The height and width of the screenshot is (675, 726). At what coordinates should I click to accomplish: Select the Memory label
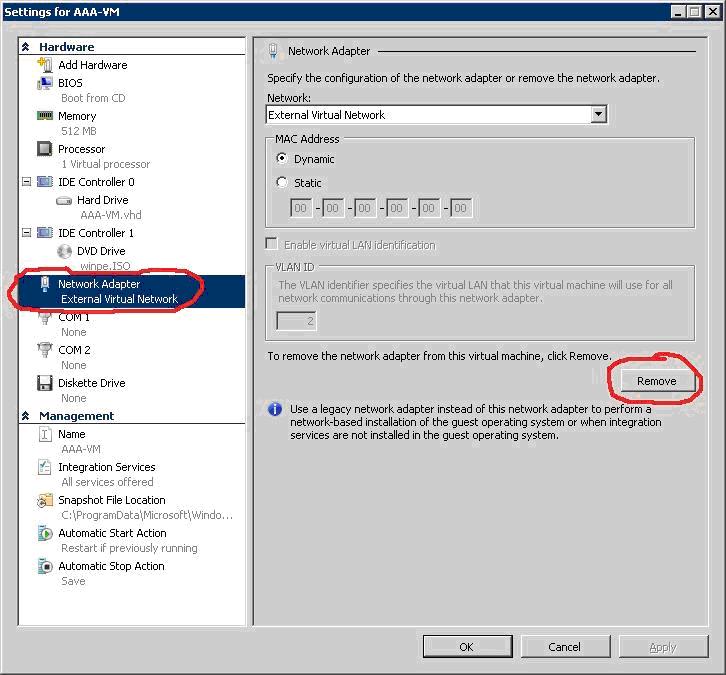[77, 116]
